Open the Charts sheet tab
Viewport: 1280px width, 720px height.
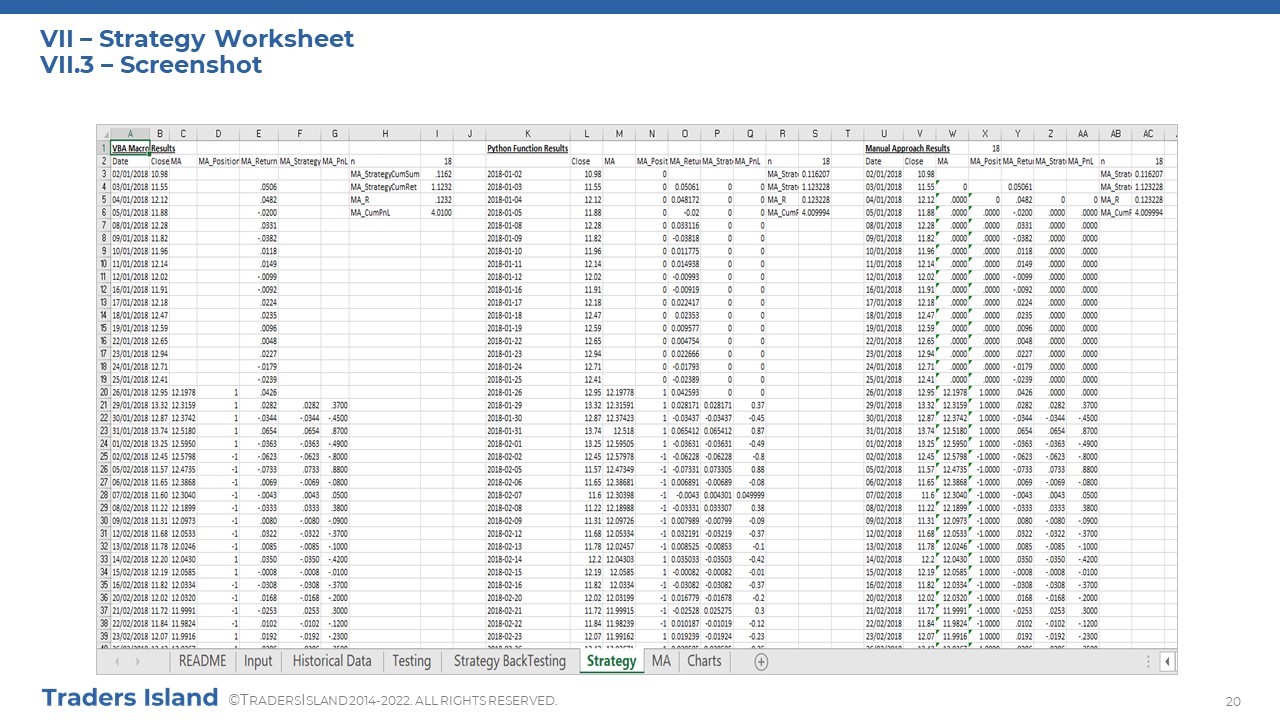(x=704, y=661)
